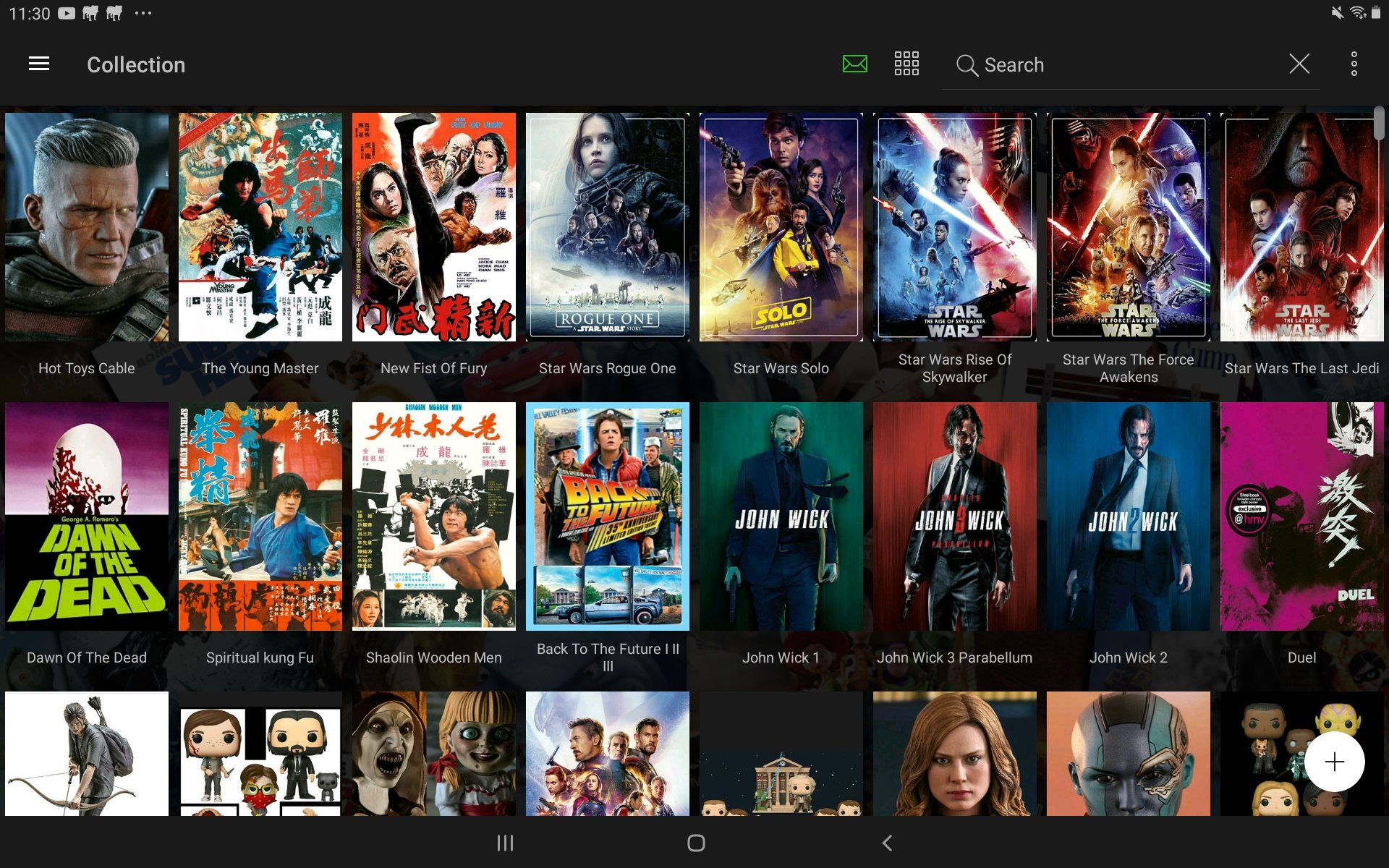
Task: Open the John Wick 3 Parabellum poster
Action: coord(955,516)
